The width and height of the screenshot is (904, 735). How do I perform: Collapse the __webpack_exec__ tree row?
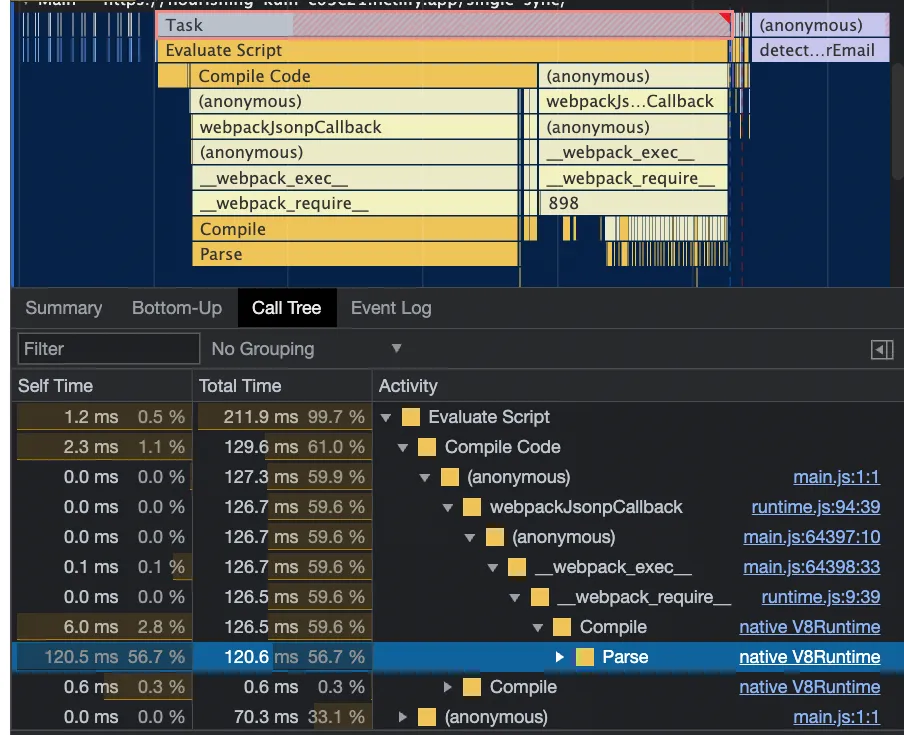click(492, 567)
